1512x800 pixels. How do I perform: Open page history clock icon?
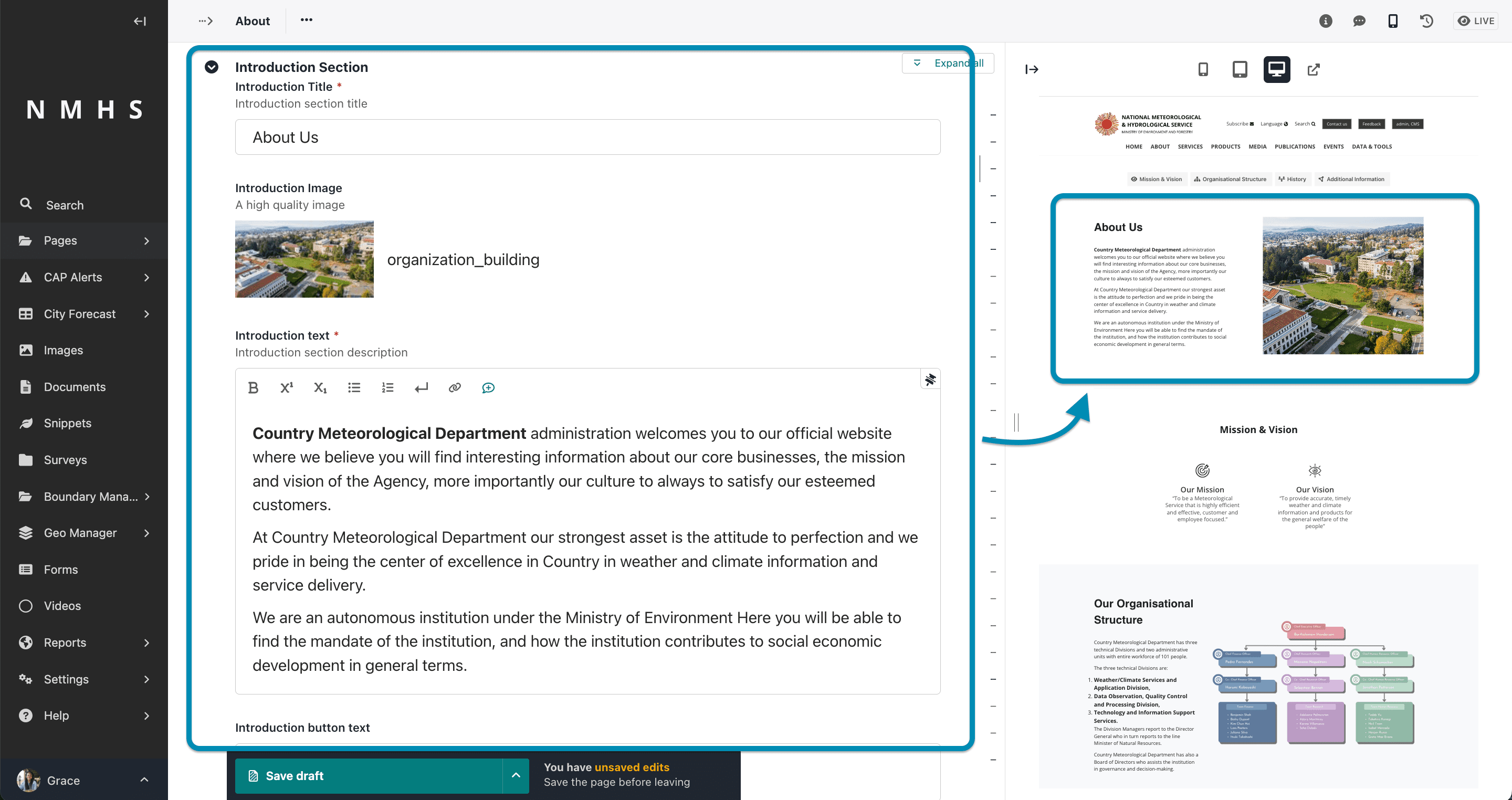[x=1426, y=21]
